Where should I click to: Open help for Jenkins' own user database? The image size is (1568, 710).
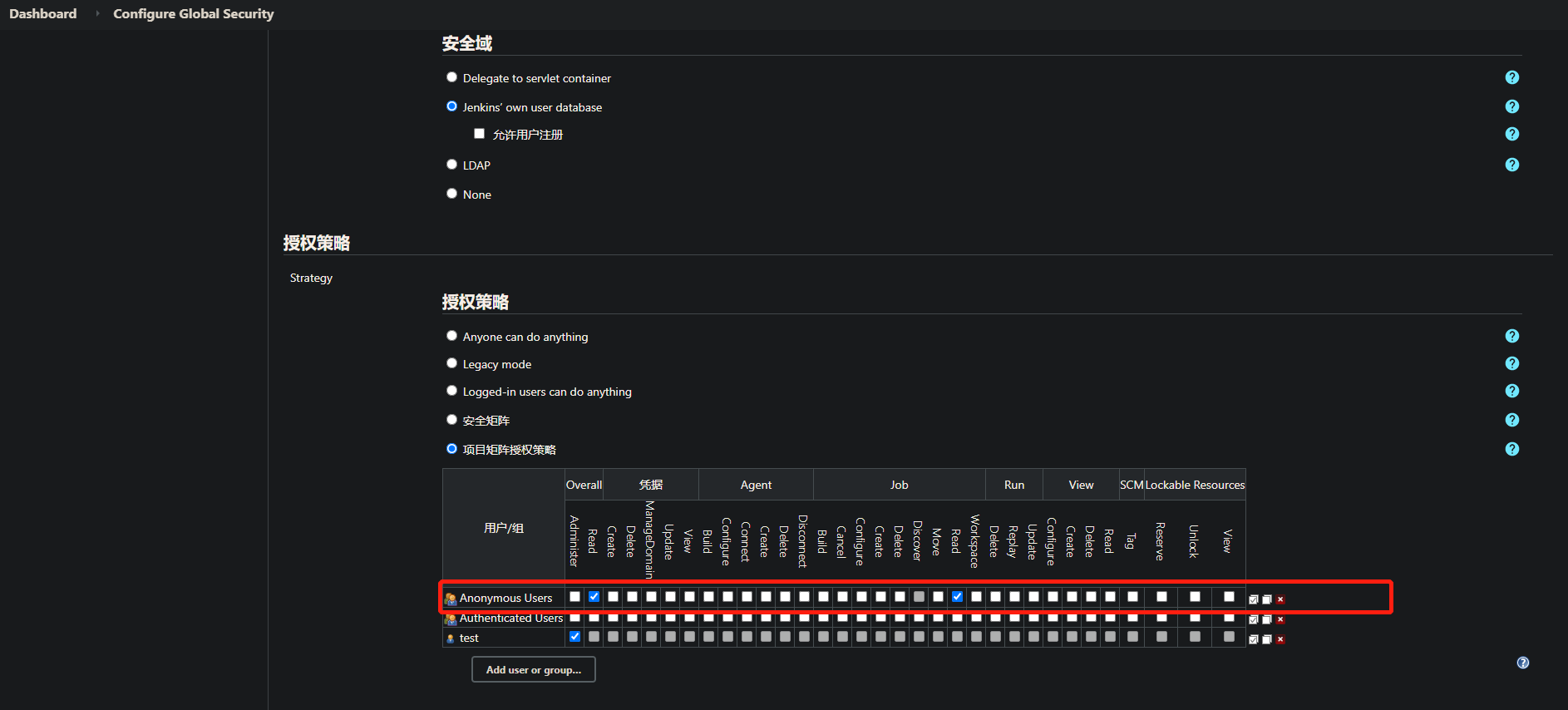pos(1511,106)
